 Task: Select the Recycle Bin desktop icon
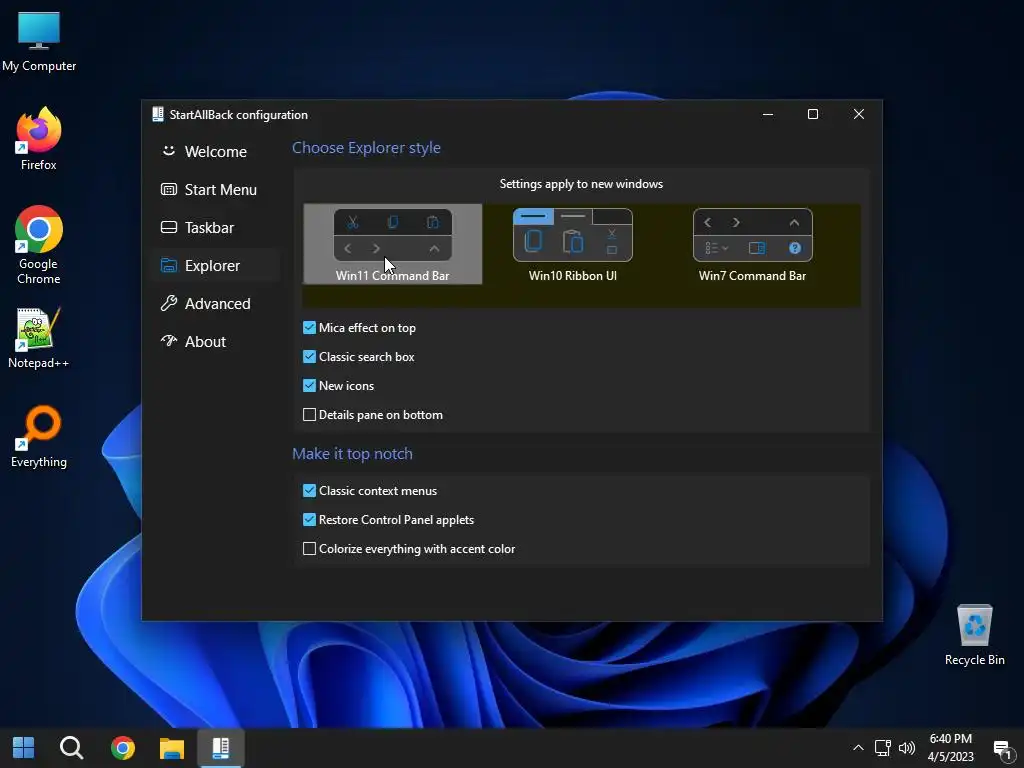tap(974, 635)
